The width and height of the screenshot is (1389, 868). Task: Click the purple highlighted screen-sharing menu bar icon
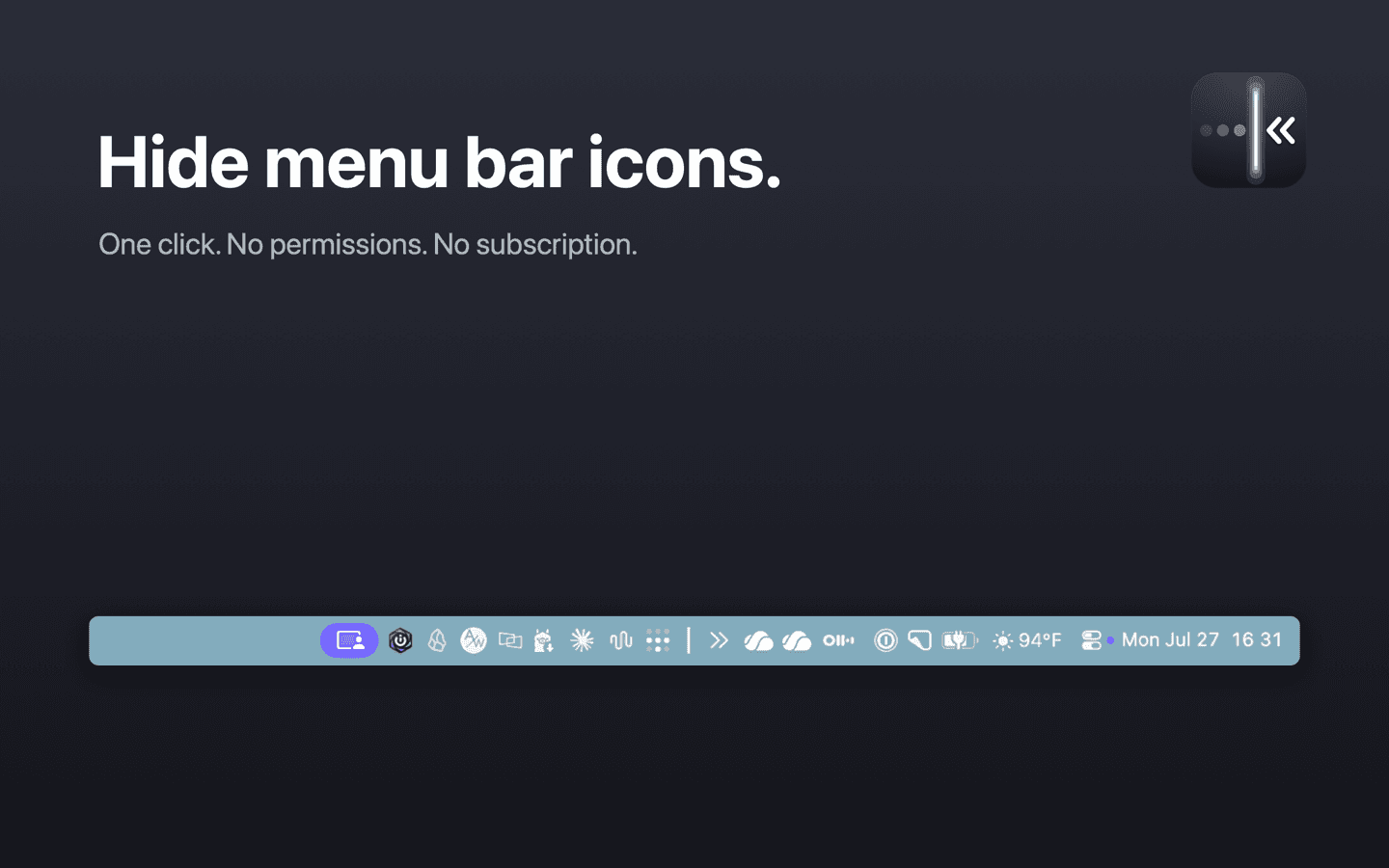click(349, 640)
